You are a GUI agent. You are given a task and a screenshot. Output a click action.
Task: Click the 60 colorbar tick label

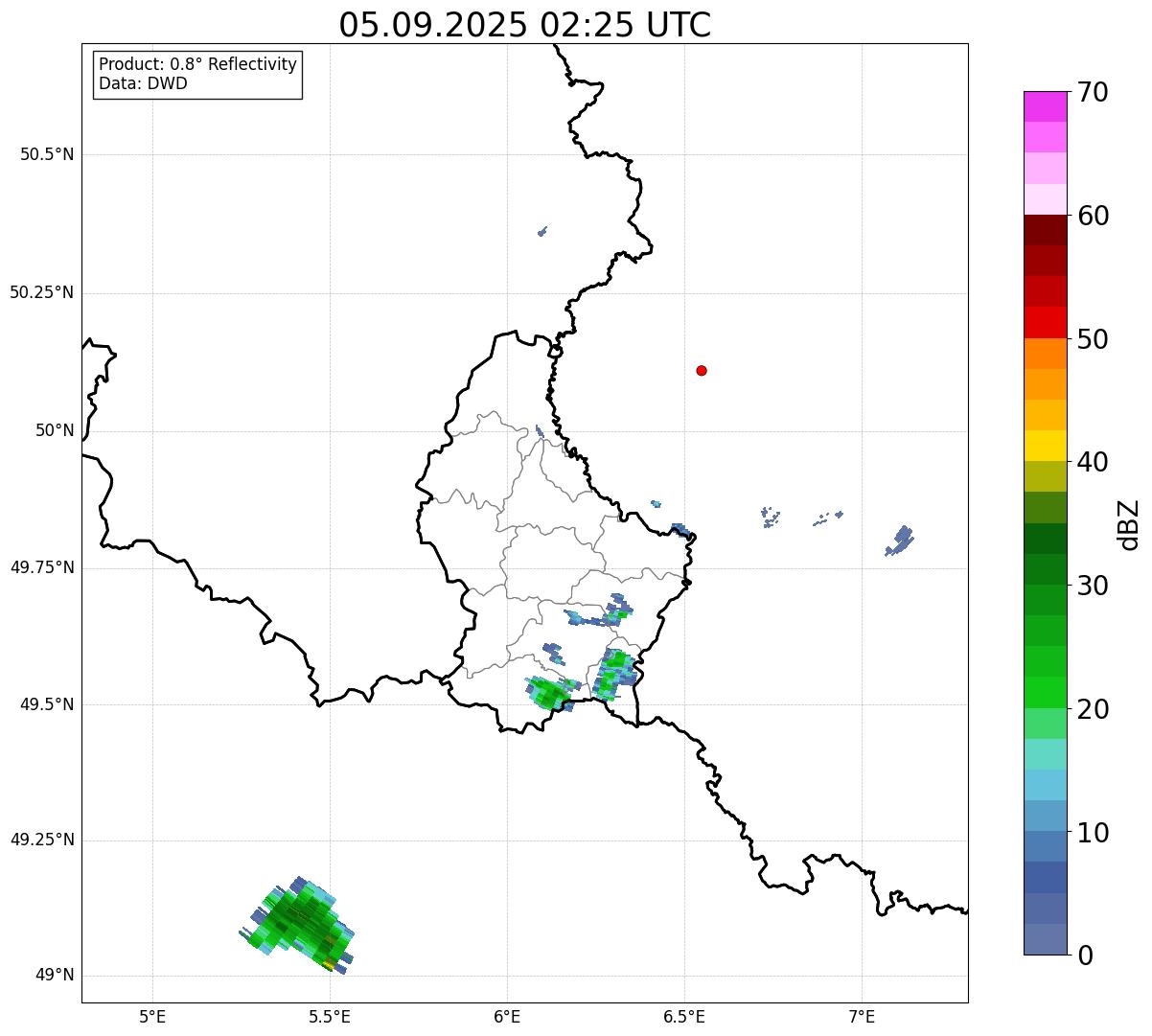(x=1093, y=216)
